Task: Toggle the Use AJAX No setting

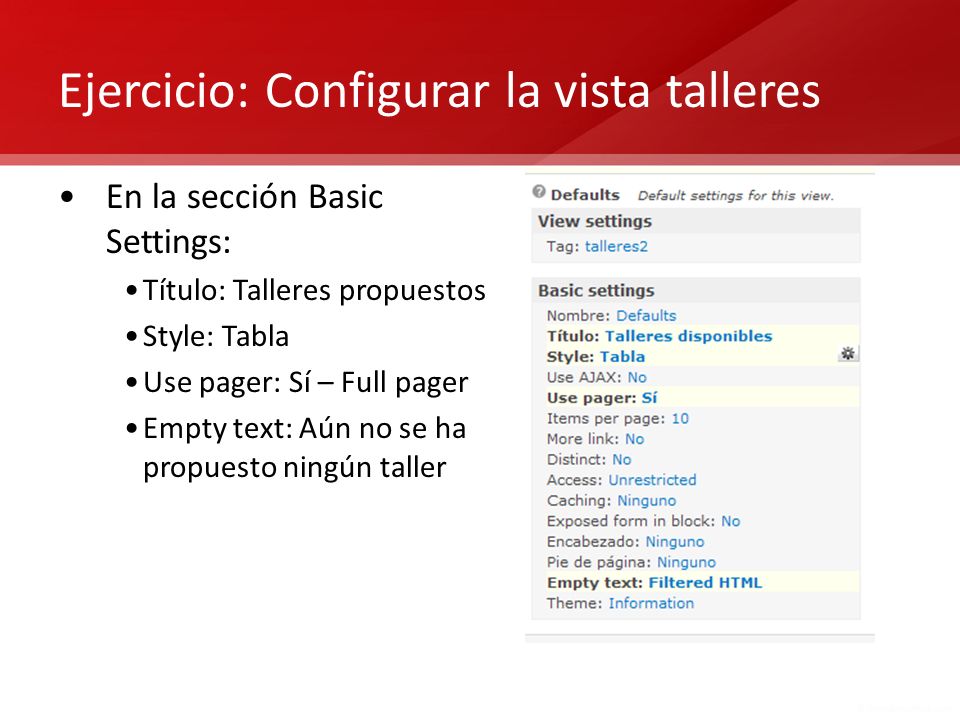Action: coord(637,377)
